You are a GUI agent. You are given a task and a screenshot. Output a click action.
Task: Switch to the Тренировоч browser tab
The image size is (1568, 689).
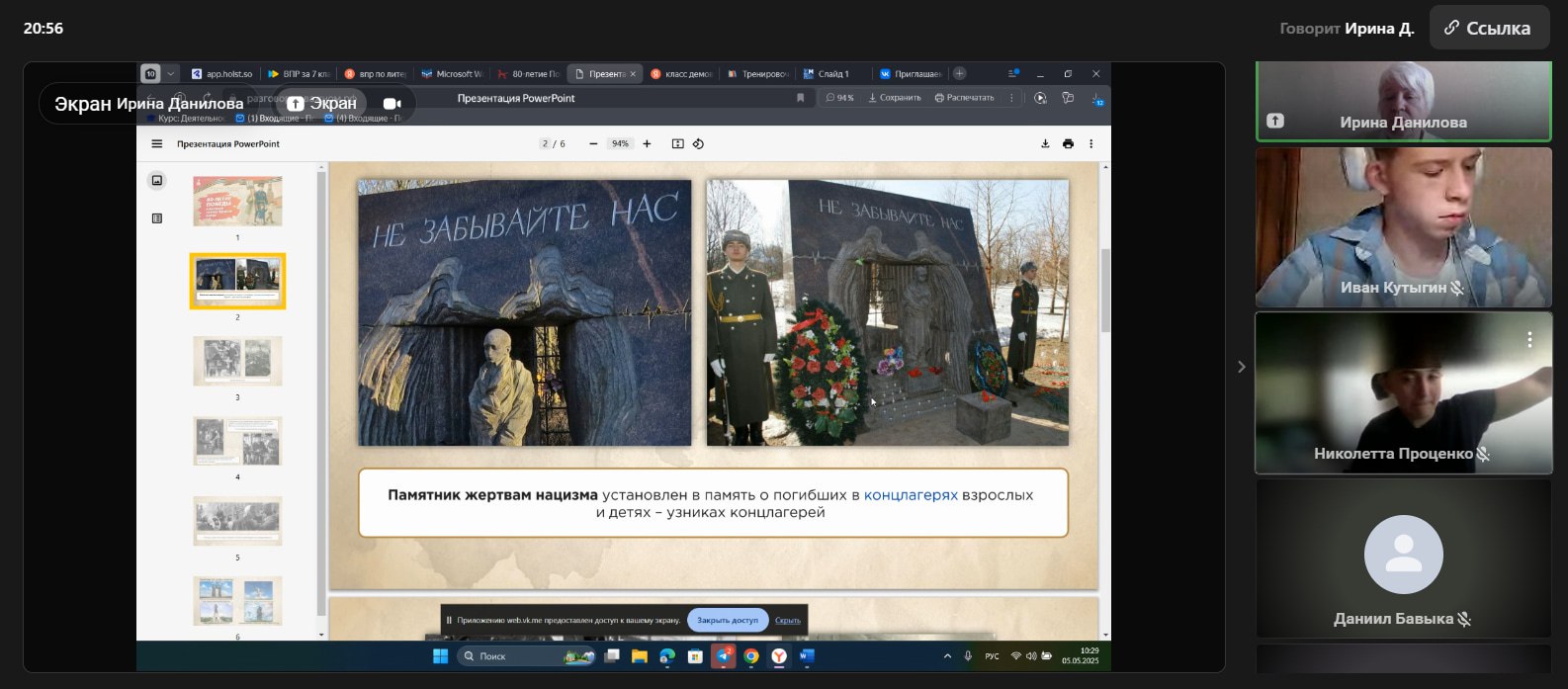click(758, 74)
